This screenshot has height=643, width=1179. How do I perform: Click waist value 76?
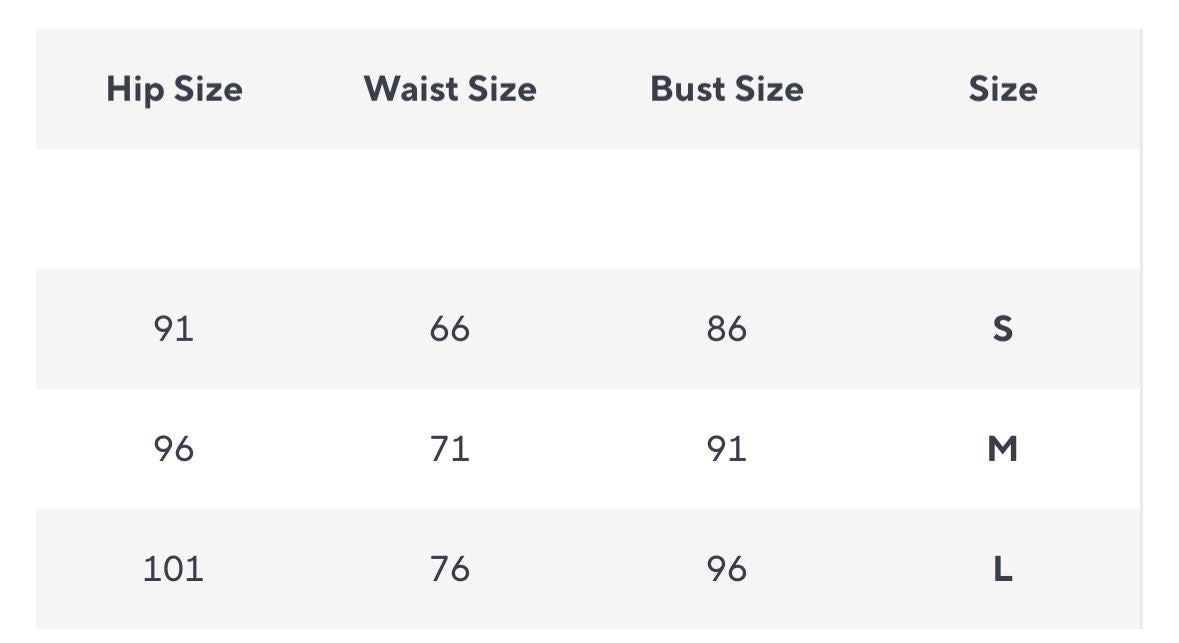coord(450,569)
